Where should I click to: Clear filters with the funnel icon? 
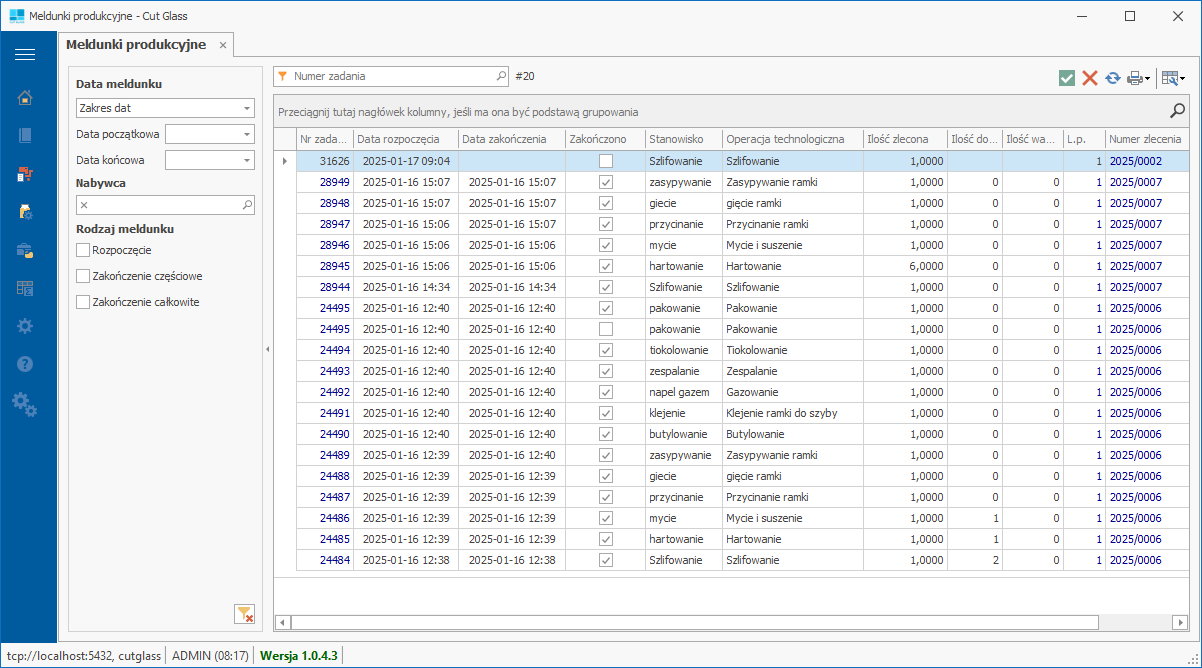(244, 614)
